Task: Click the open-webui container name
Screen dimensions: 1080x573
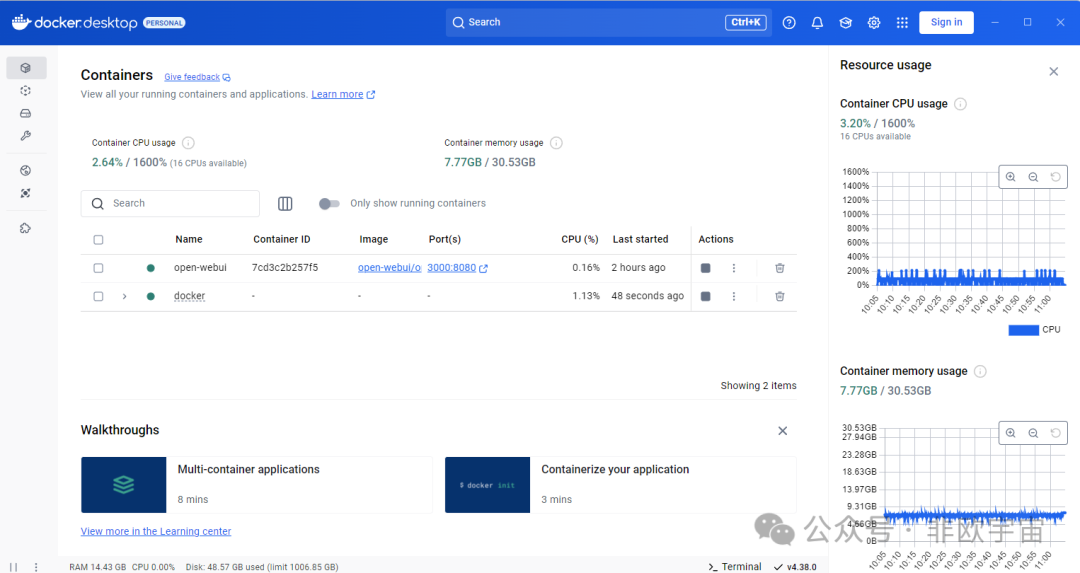Action: (200, 267)
